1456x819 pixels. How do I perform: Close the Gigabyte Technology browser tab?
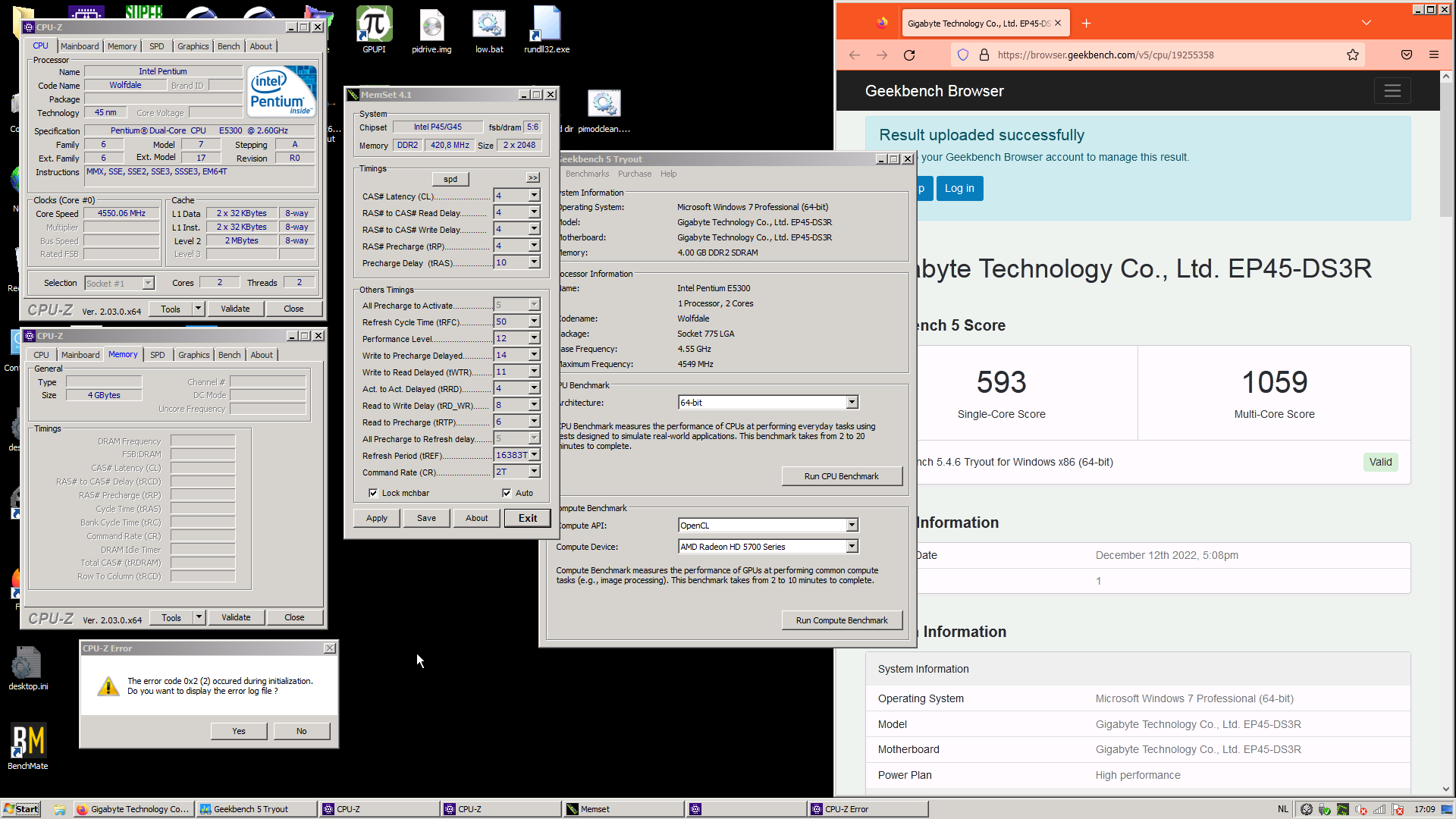[x=1058, y=23]
